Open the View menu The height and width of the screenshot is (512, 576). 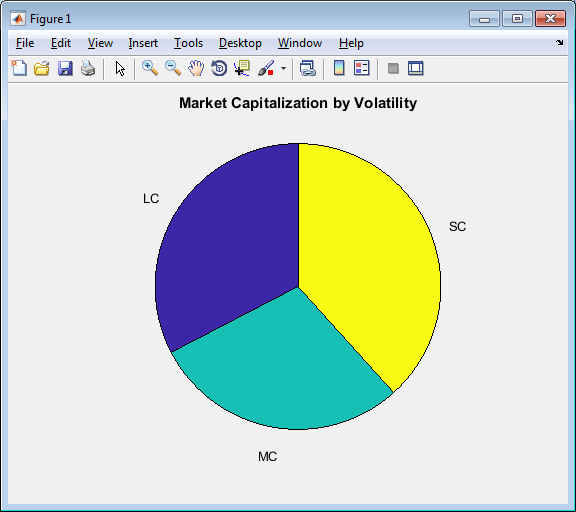[x=100, y=43]
